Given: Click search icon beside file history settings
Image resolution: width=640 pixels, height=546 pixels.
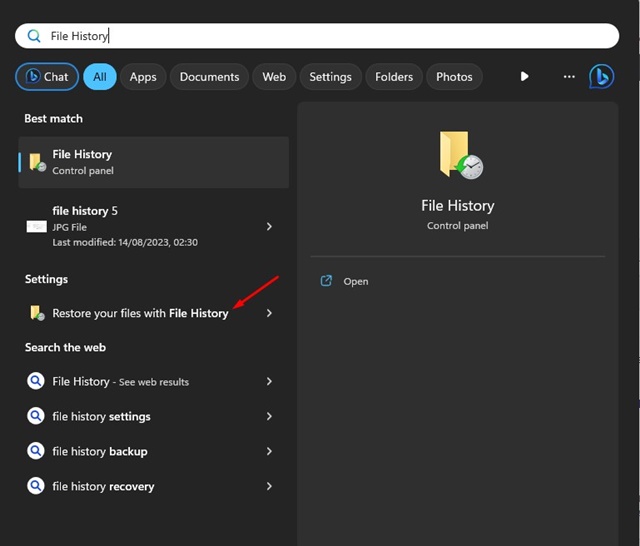Looking at the screenshot, I should click(36, 416).
